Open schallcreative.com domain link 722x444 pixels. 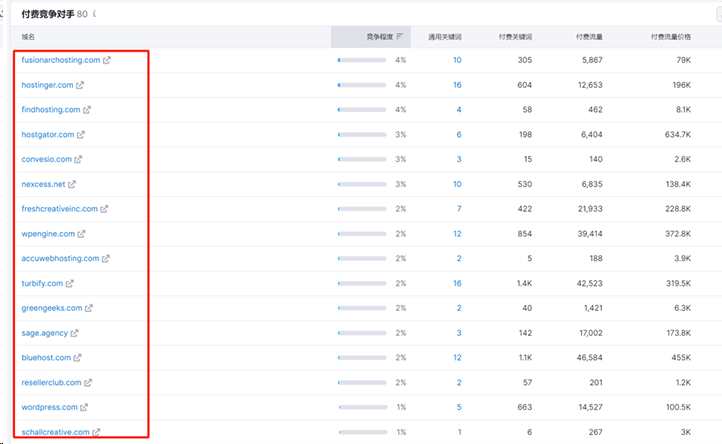(x=55, y=432)
